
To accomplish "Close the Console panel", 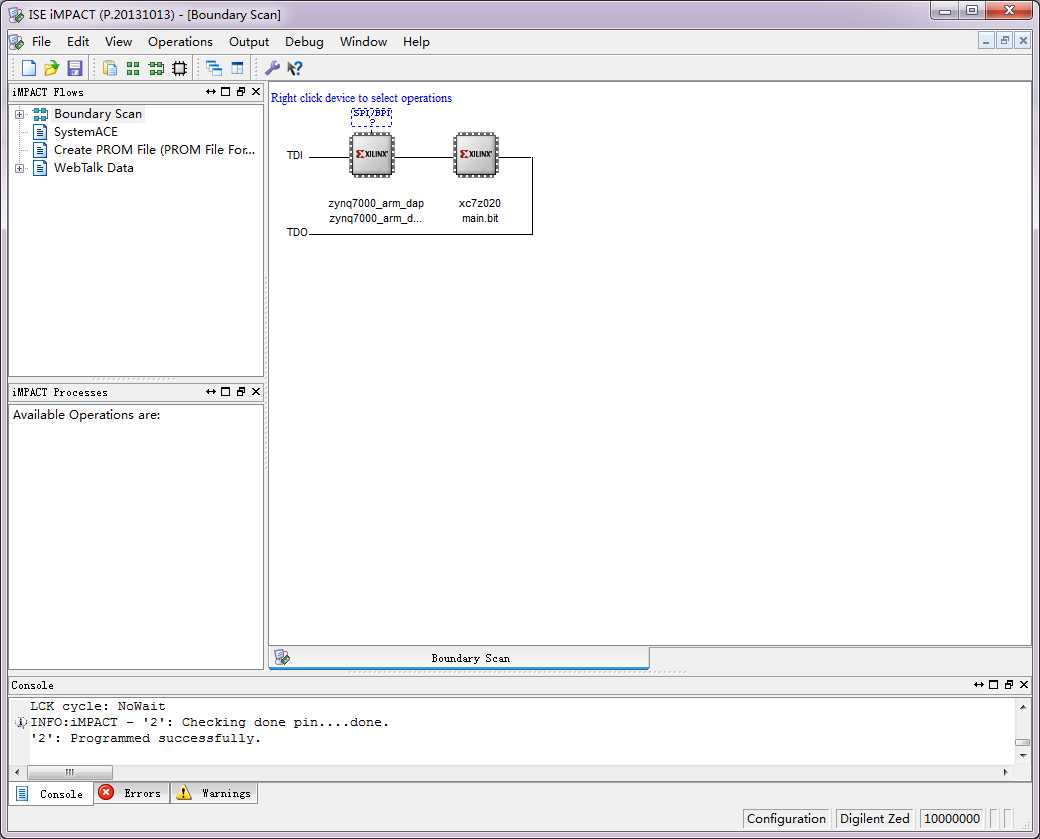I will (1024, 684).
